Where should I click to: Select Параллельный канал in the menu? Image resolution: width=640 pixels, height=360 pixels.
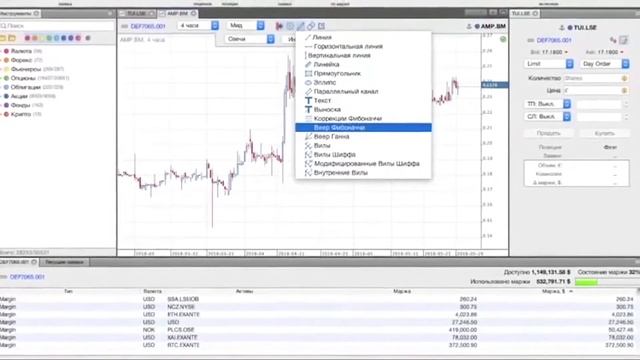coord(346,91)
